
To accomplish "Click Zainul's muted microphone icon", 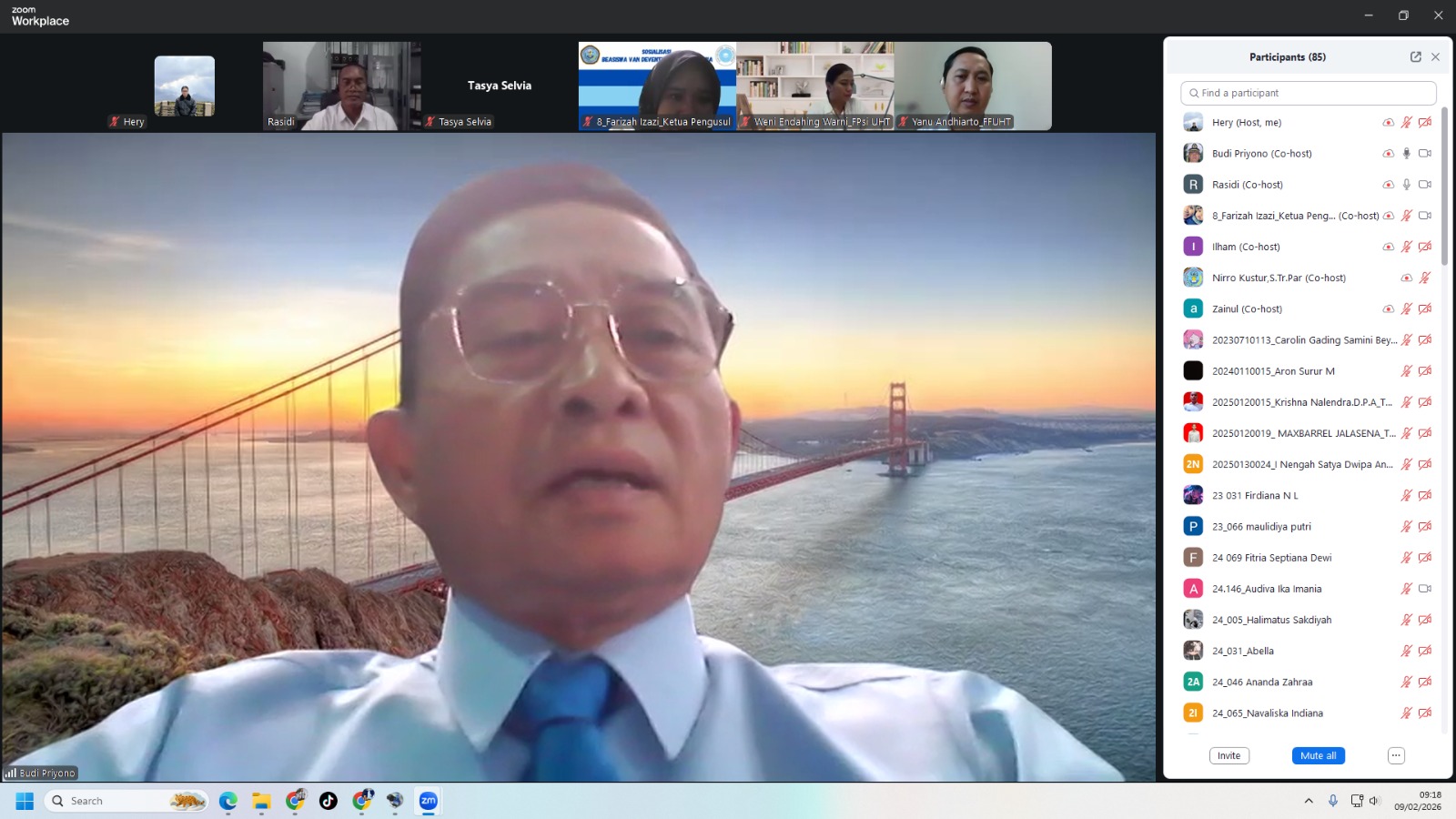I will tap(1406, 309).
